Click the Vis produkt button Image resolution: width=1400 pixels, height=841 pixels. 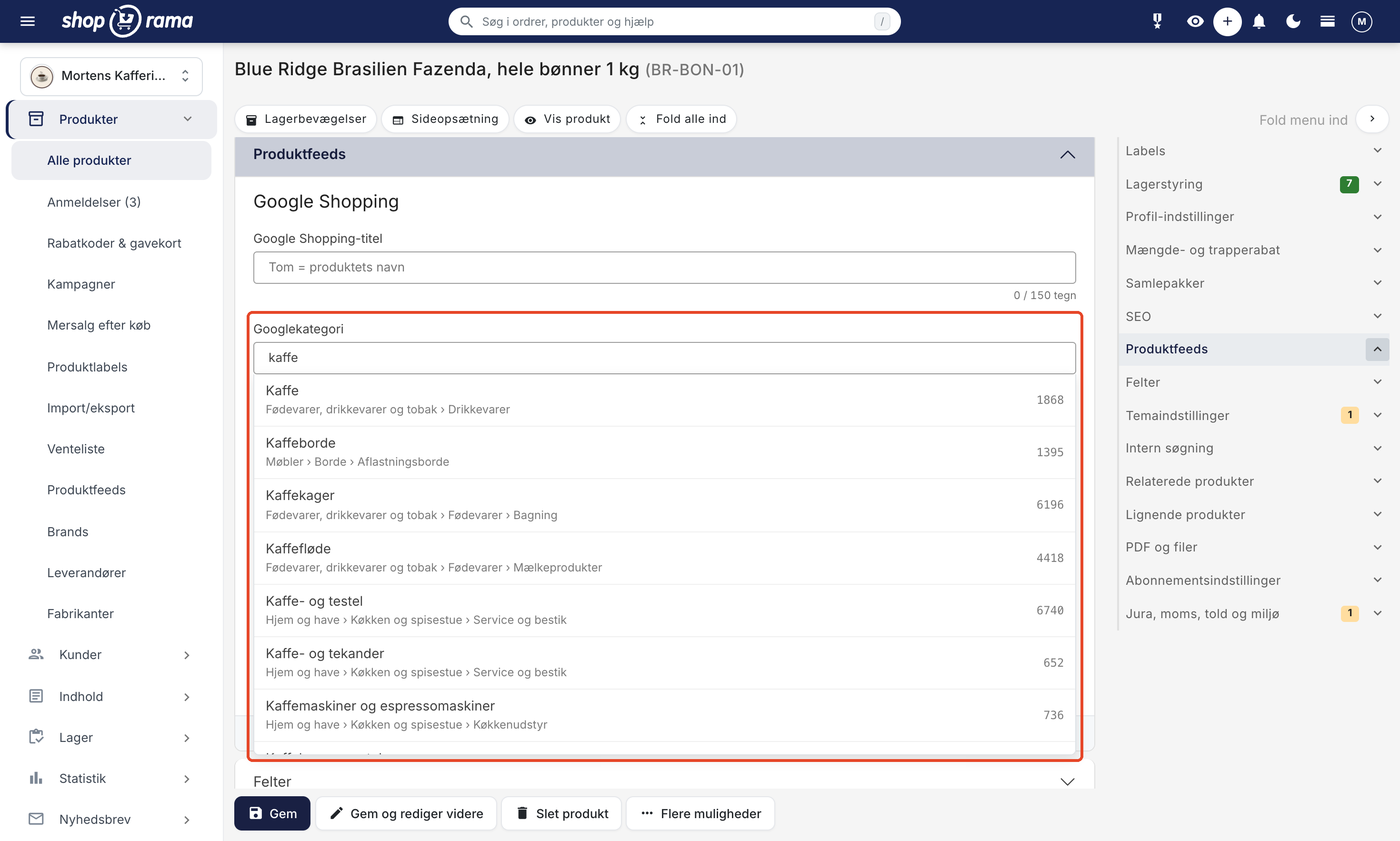point(567,119)
